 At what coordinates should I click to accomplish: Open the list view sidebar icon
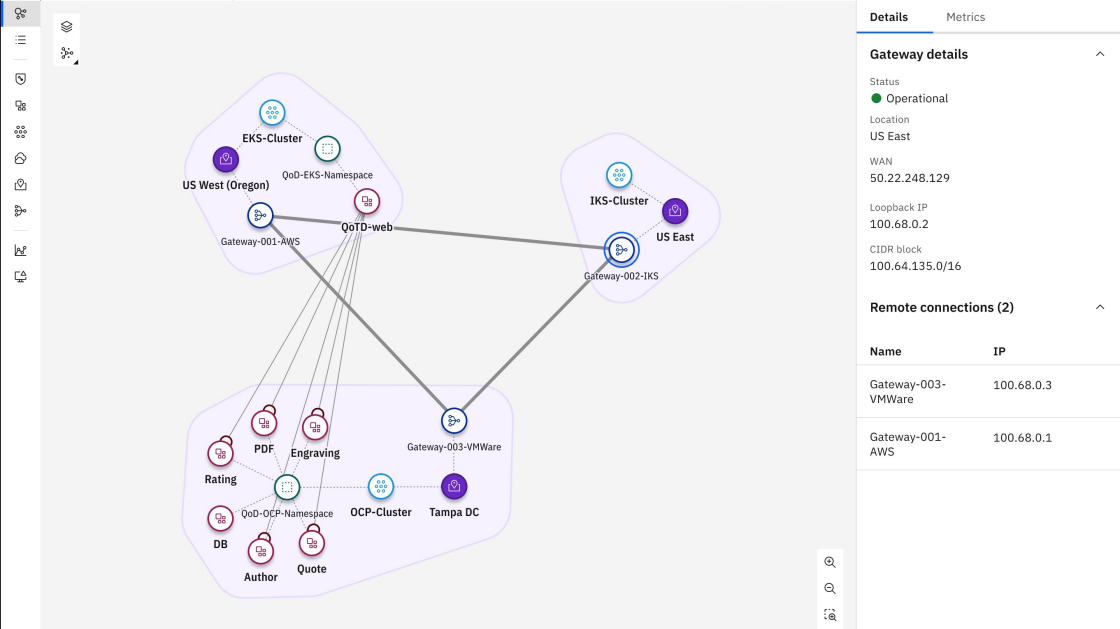(x=21, y=40)
